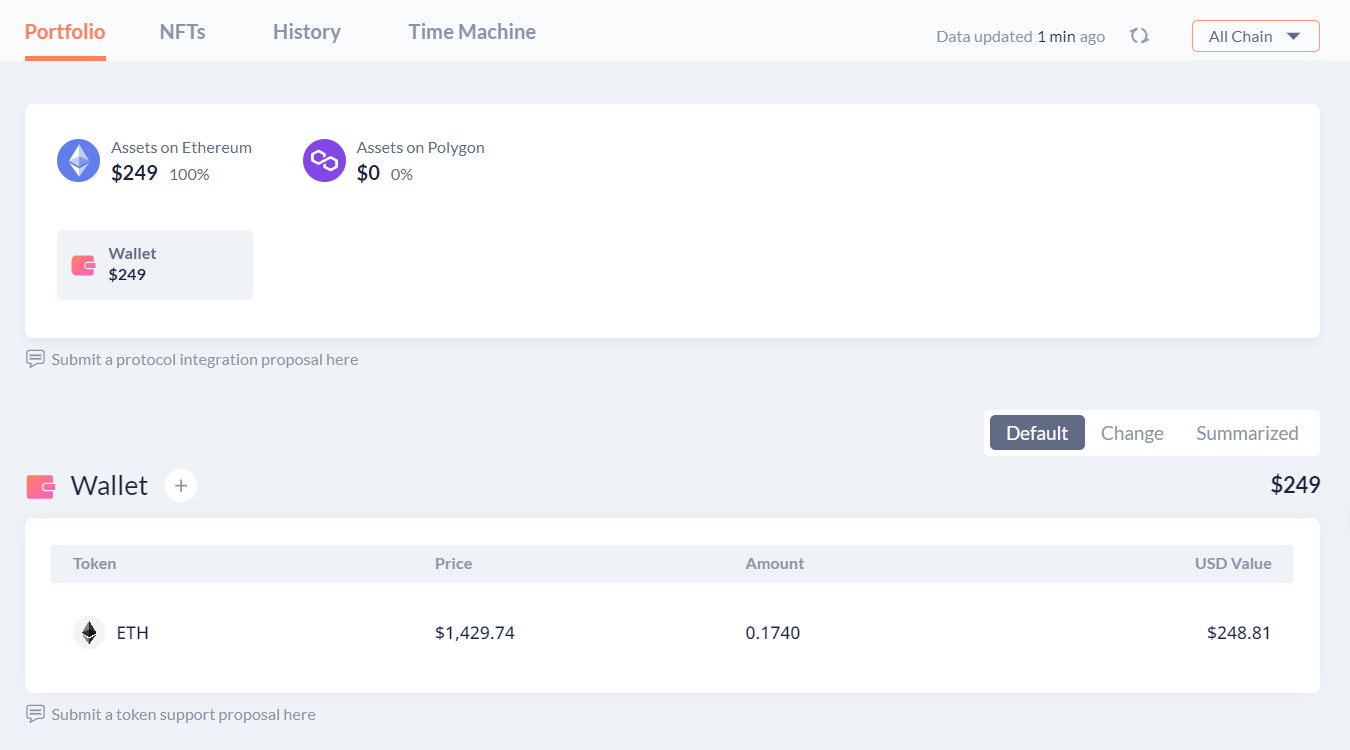Image resolution: width=1350 pixels, height=750 pixels.
Task: Click the ETH token name
Action: [133, 633]
